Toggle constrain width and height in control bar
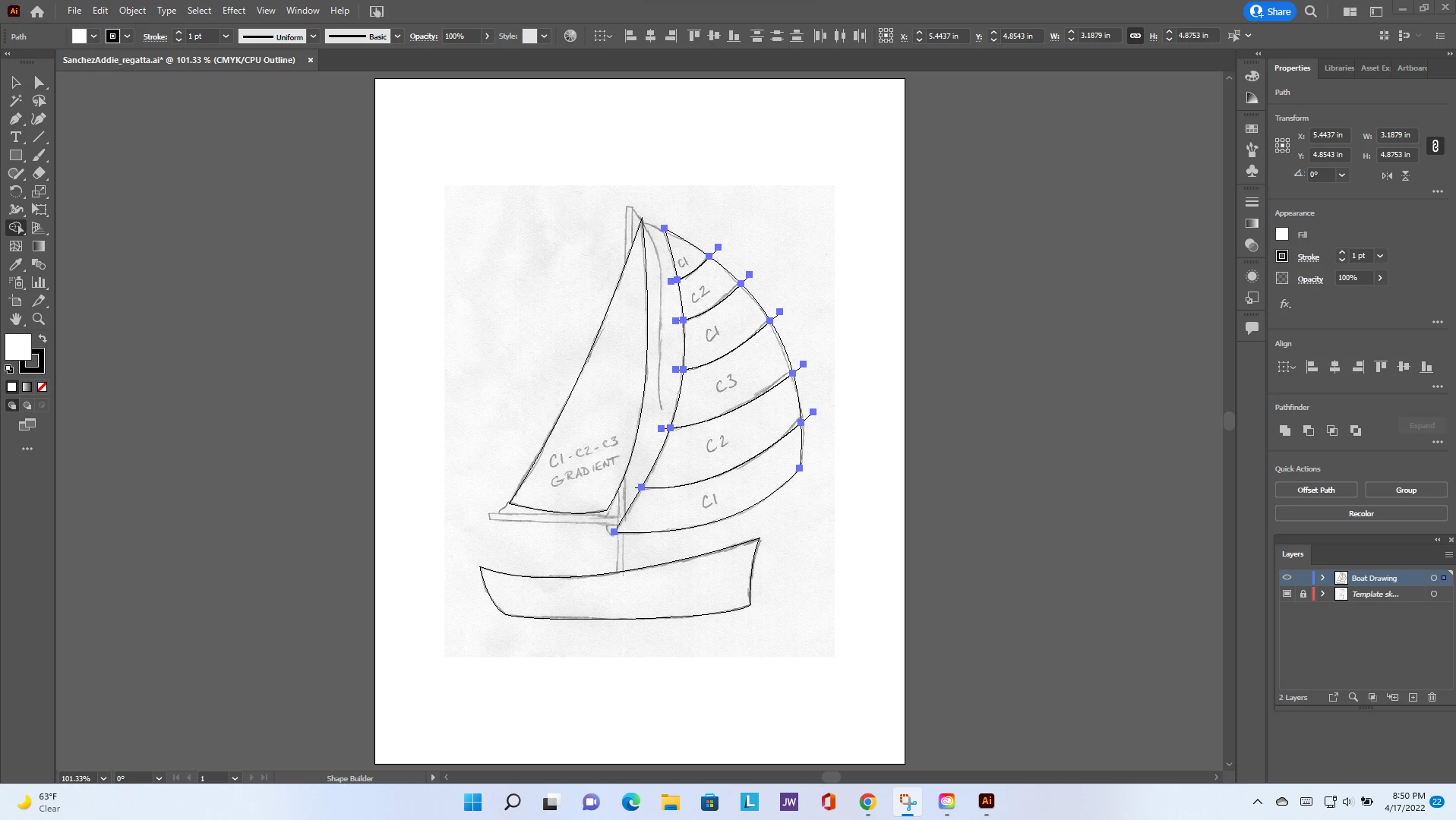The height and width of the screenshot is (820, 1456). click(x=1135, y=36)
